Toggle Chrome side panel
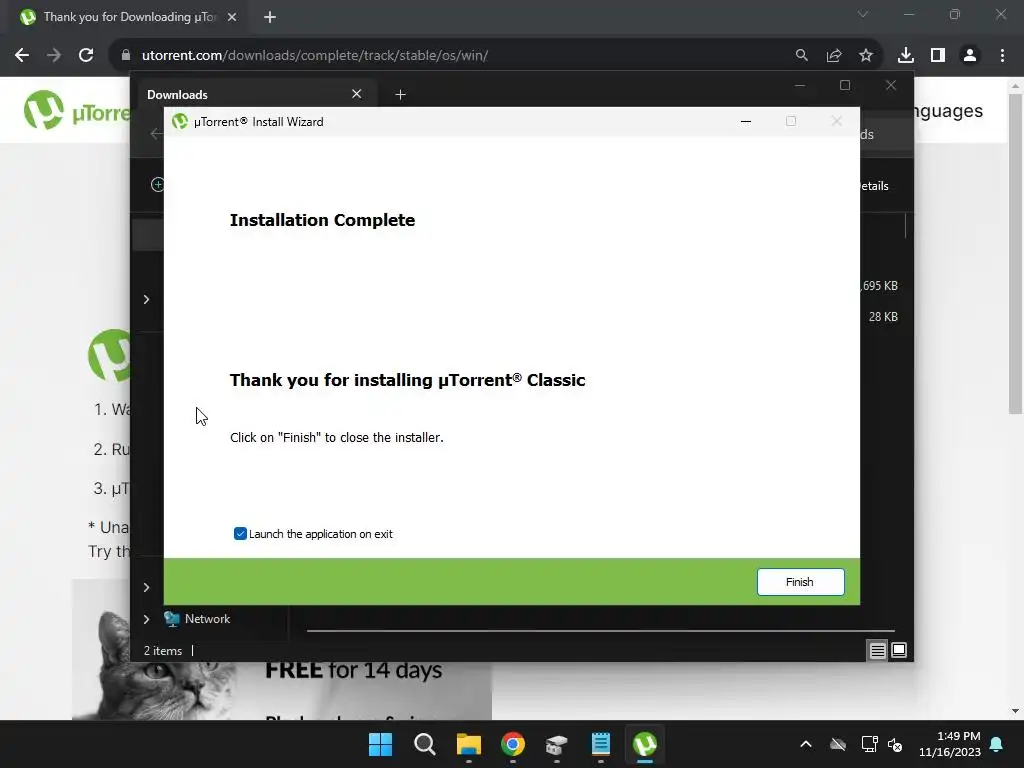1024x768 pixels. (x=938, y=56)
